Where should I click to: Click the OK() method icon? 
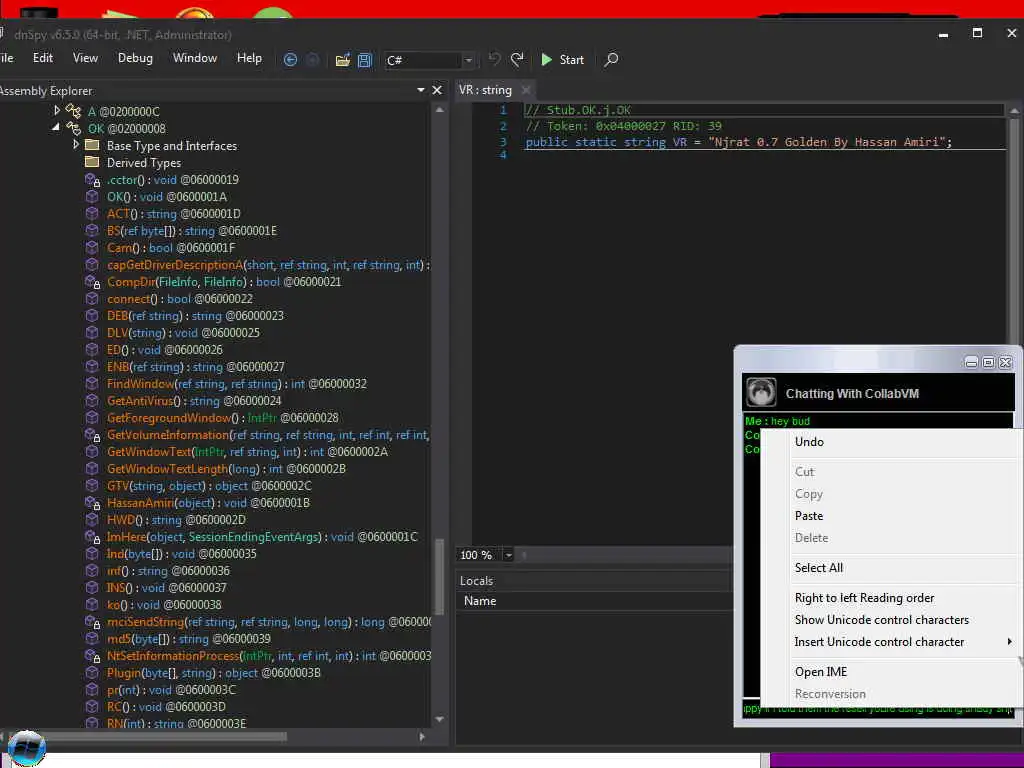pyautogui.click(x=92, y=197)
